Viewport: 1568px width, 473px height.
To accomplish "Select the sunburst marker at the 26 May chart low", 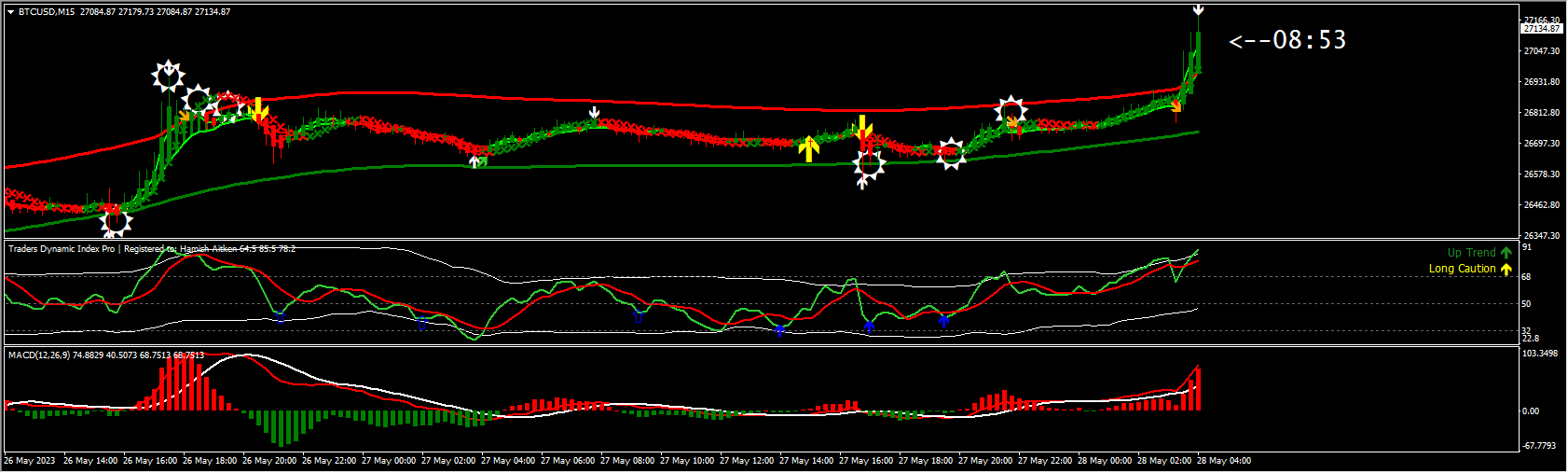I will pos(116,222).
